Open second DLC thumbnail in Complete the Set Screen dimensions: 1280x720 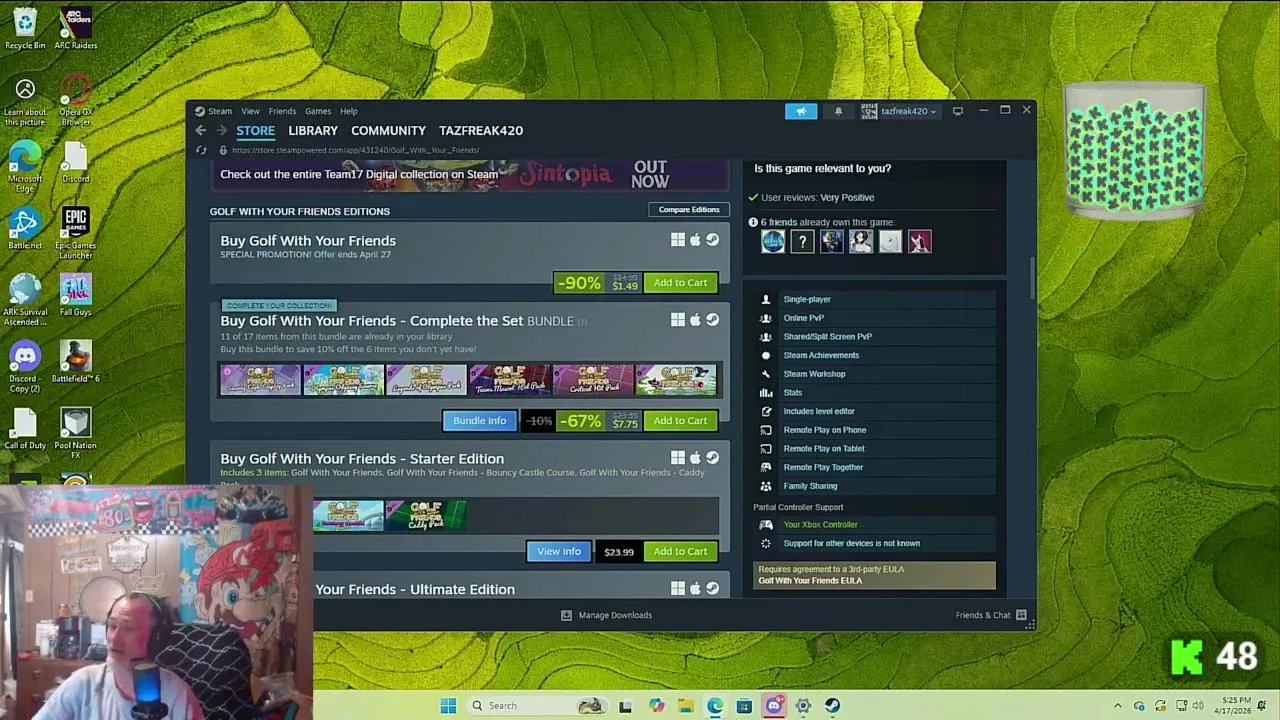pyautogui.click(x=343, y=380)
